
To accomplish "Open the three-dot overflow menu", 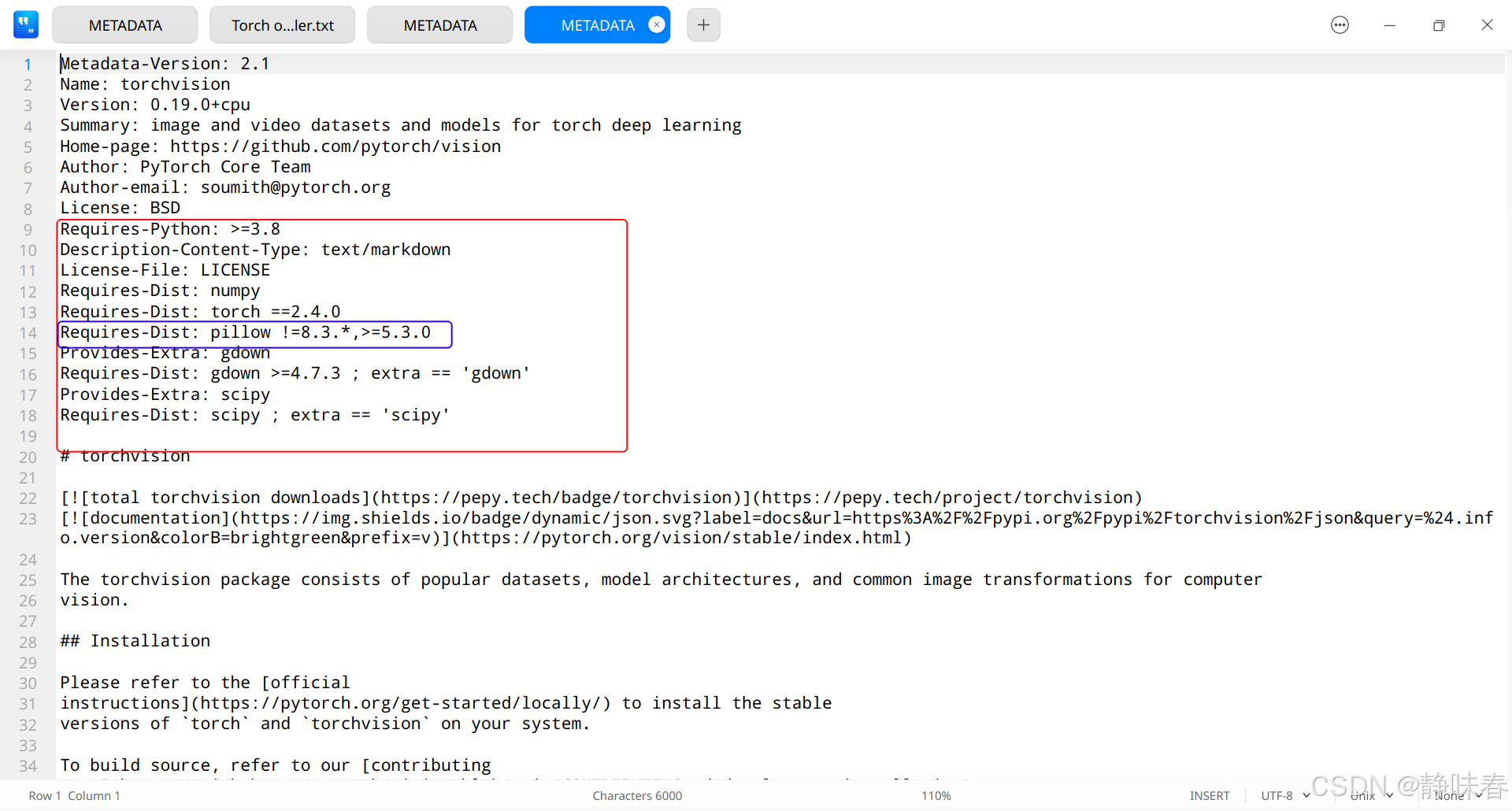I will click(1339, 24).
